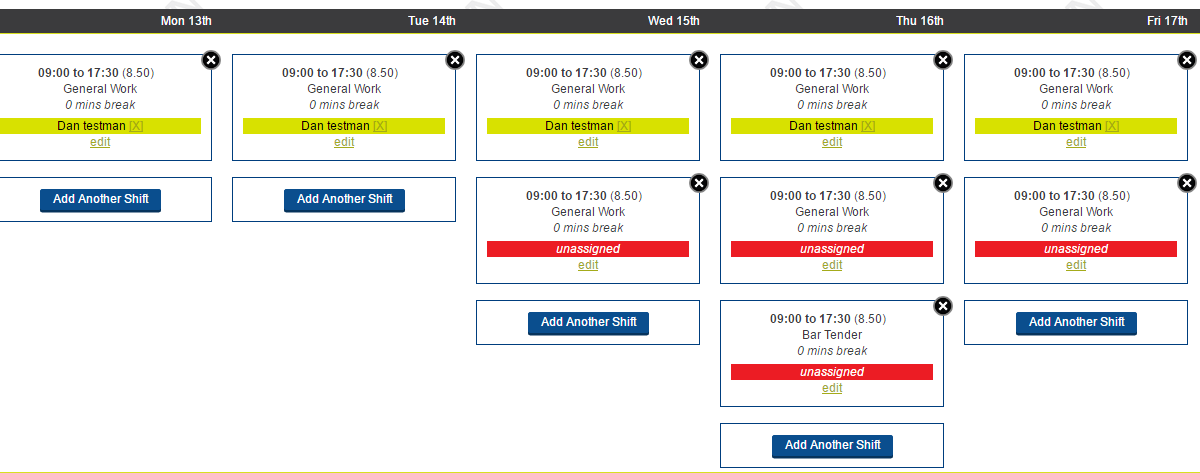This screenshot has height=473, width=1200.
Task: Click Dan testman name on Tuesday shift
Action: pyautogui.click(x=336, y=126)
